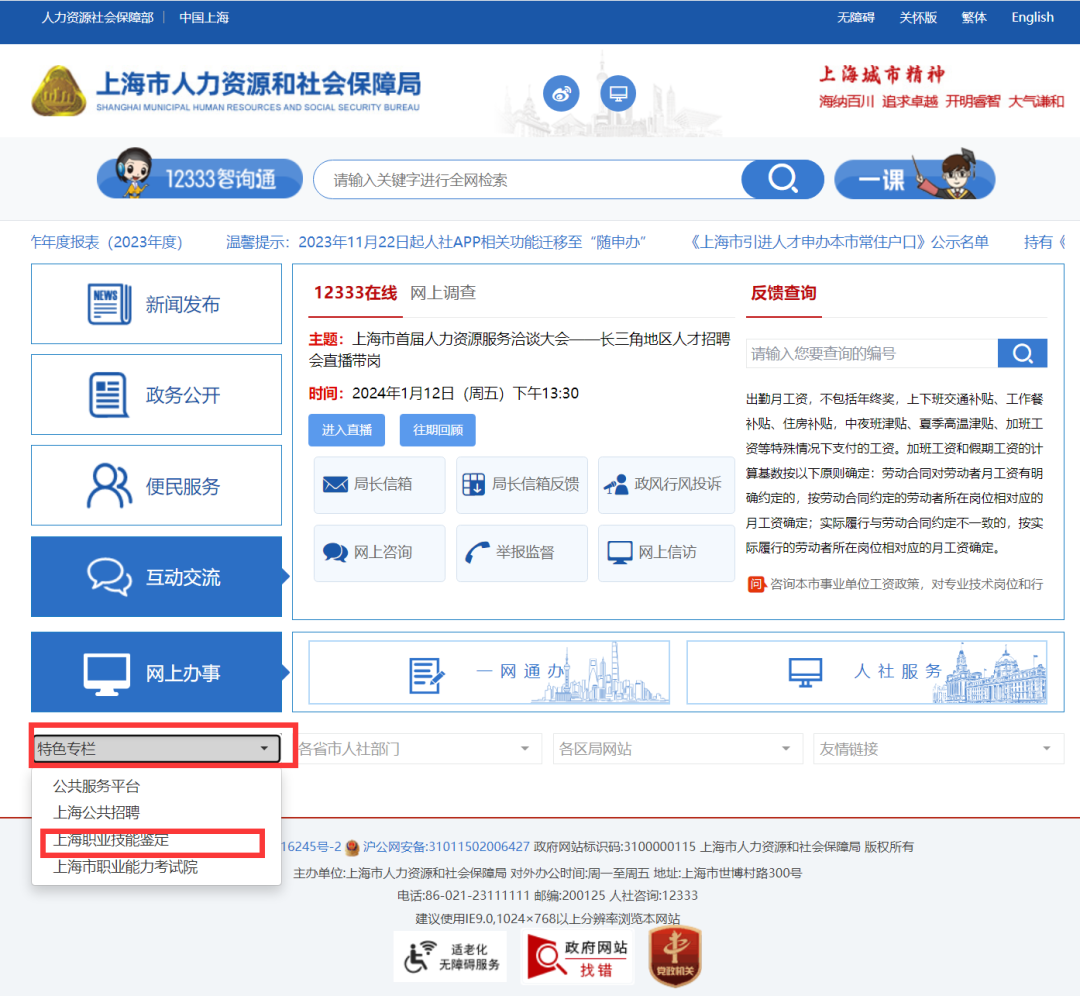Open the 网上咨询 chat icon
The height and width of the screenshot is (996, 1080).
(334, 553)
